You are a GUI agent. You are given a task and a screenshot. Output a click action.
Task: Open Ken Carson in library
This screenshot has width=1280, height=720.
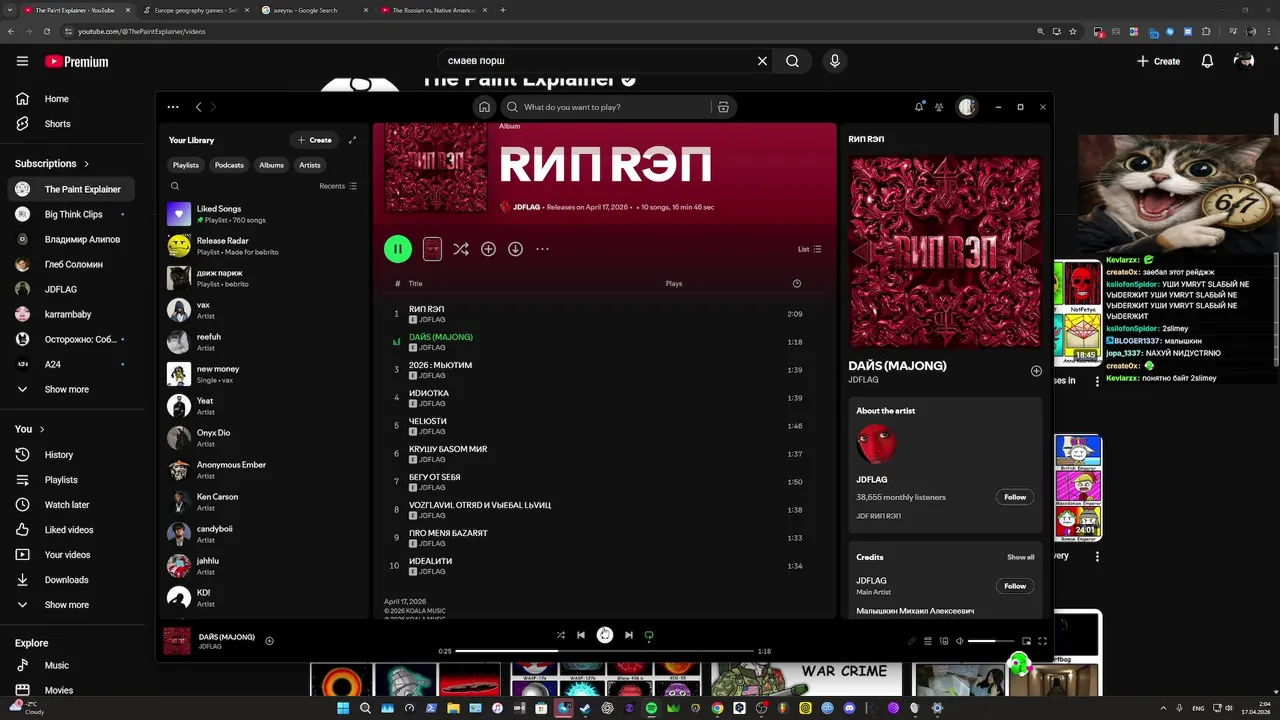[264, 502]
